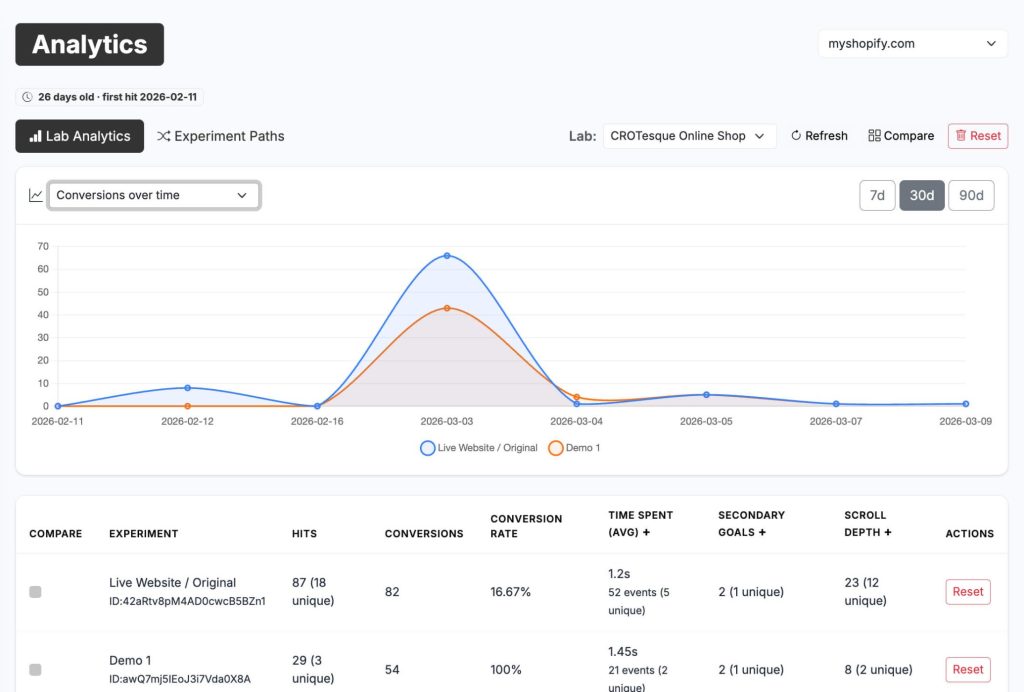Click the refresh circular arrow icon

[x=795, y=135]
